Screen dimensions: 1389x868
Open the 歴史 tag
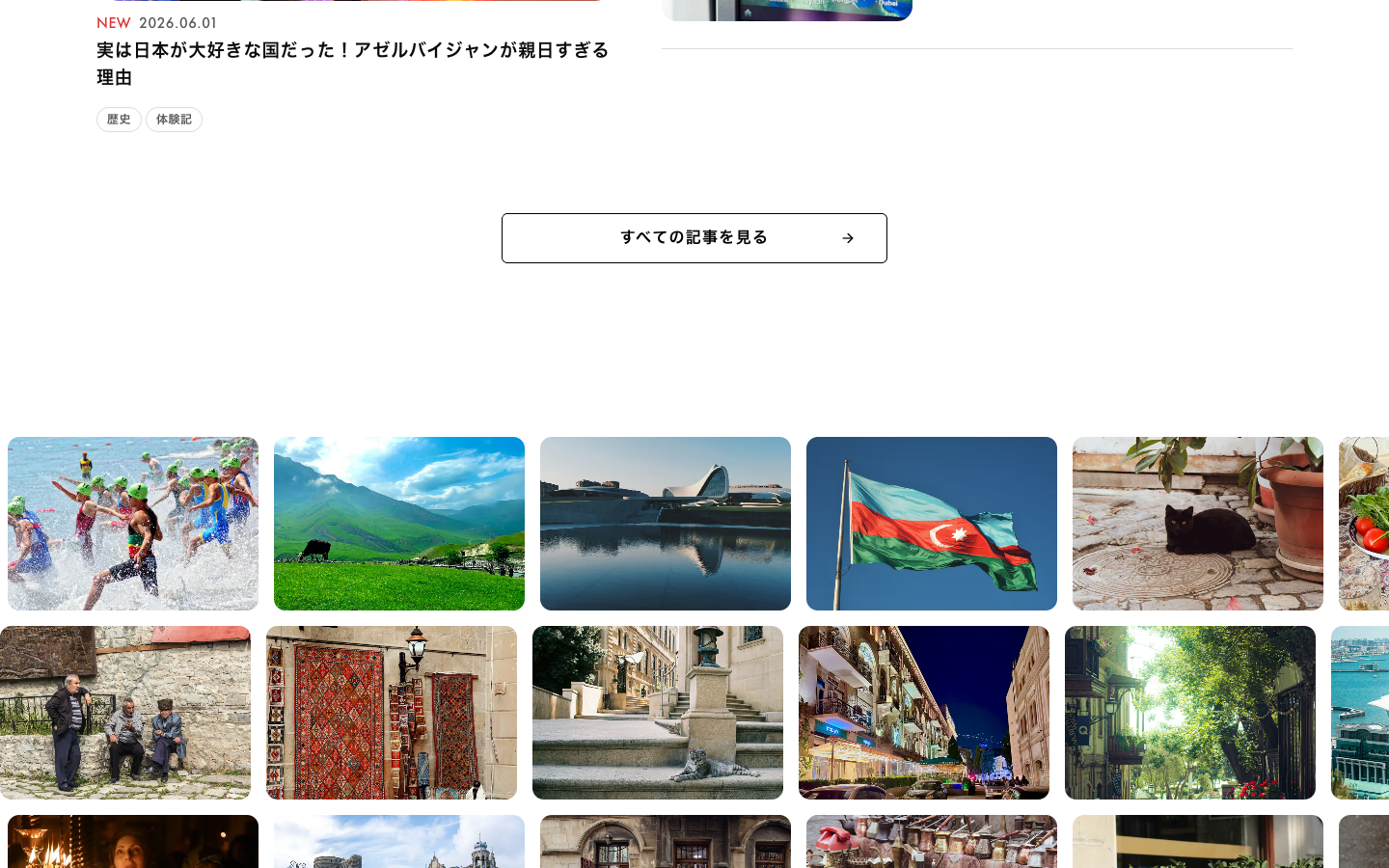point(119,120)
